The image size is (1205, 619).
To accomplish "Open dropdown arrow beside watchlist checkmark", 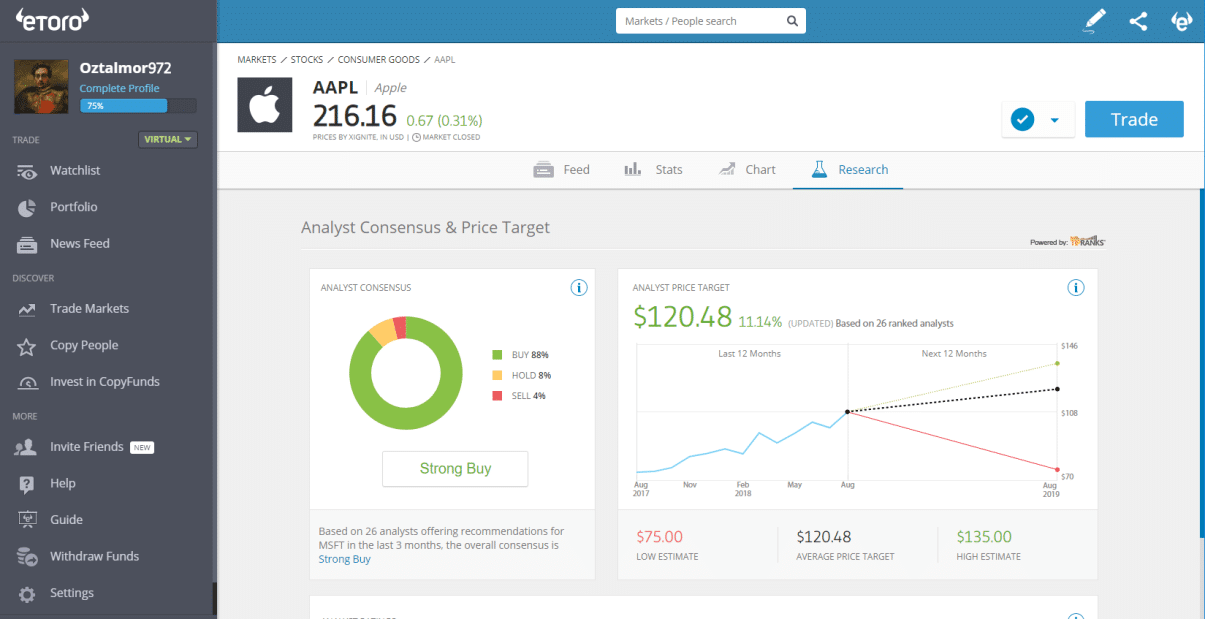I will pos(1054,120).
